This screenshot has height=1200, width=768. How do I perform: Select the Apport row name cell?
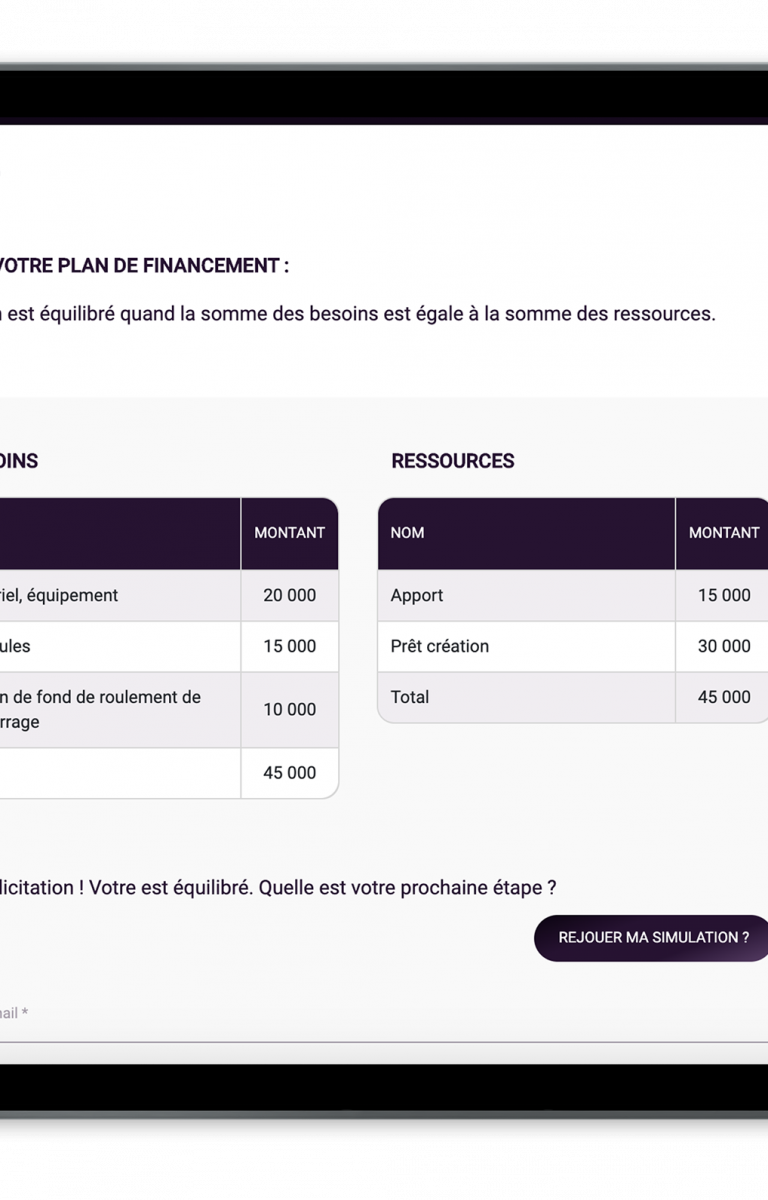click(x=526, y=595)
